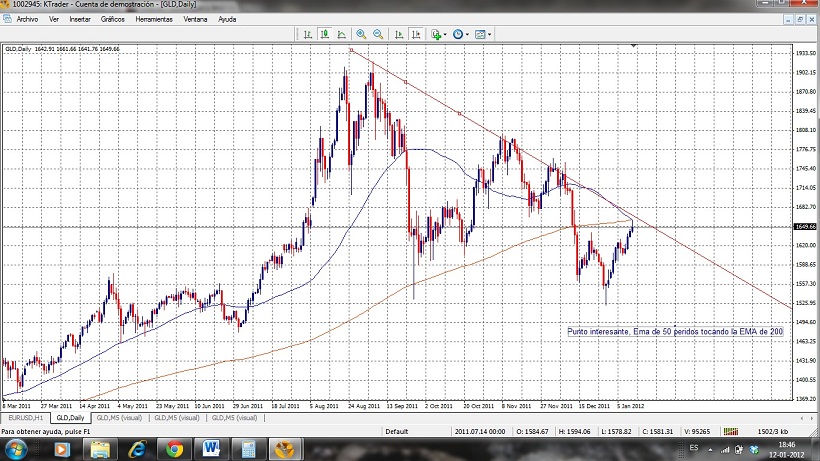Click the Windows Start button
The width and height of the screenshot is (820, 461).
(18, 449)
